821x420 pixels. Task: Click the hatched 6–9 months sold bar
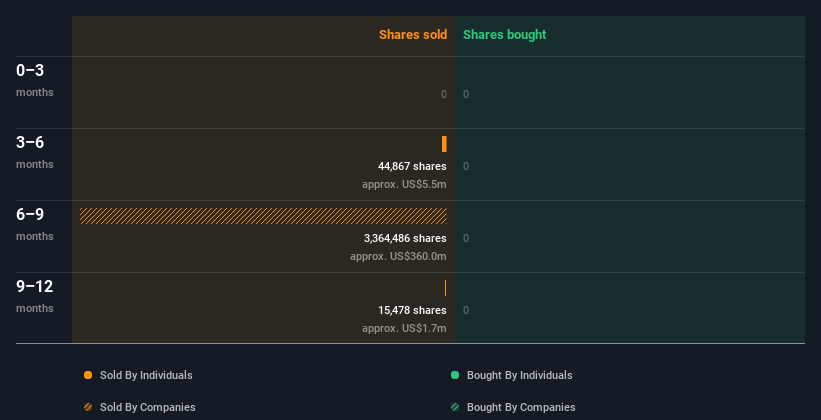263,216
